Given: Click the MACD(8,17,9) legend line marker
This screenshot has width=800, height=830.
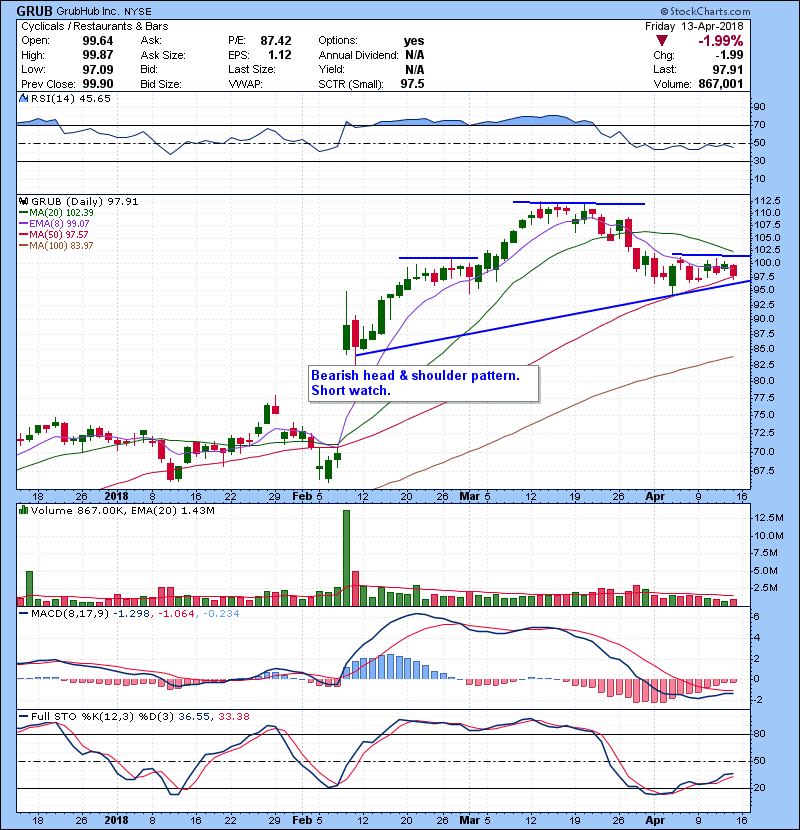Looking at the screenshot, I should 23,614.
